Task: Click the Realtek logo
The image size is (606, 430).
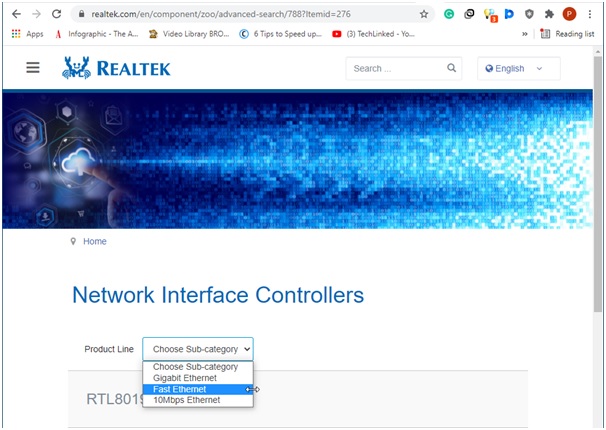Action: tap(116, 68)
